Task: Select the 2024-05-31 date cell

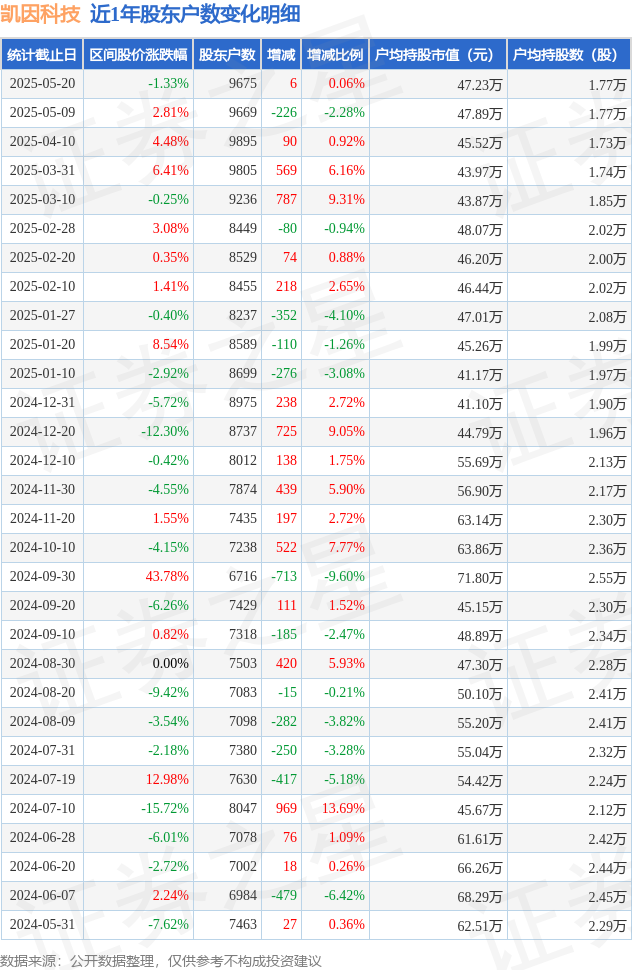Action: point(42,924)
